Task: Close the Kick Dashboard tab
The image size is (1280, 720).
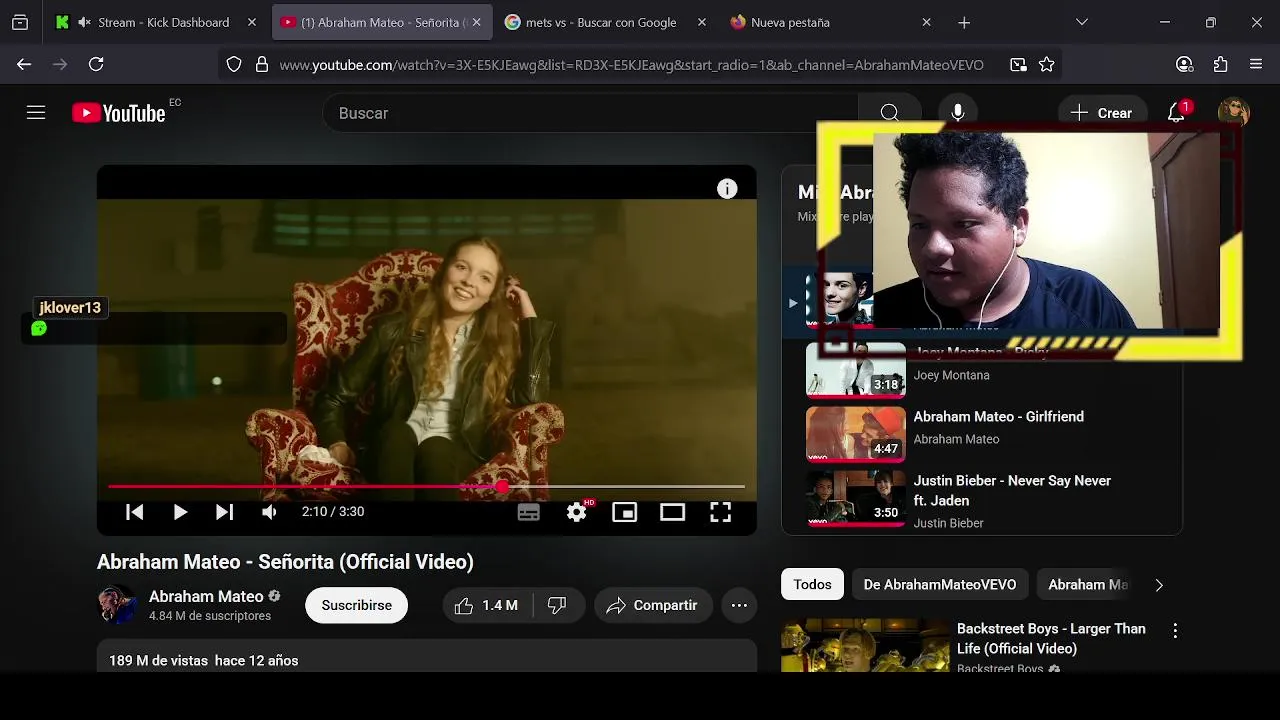Action: (251, 22)
